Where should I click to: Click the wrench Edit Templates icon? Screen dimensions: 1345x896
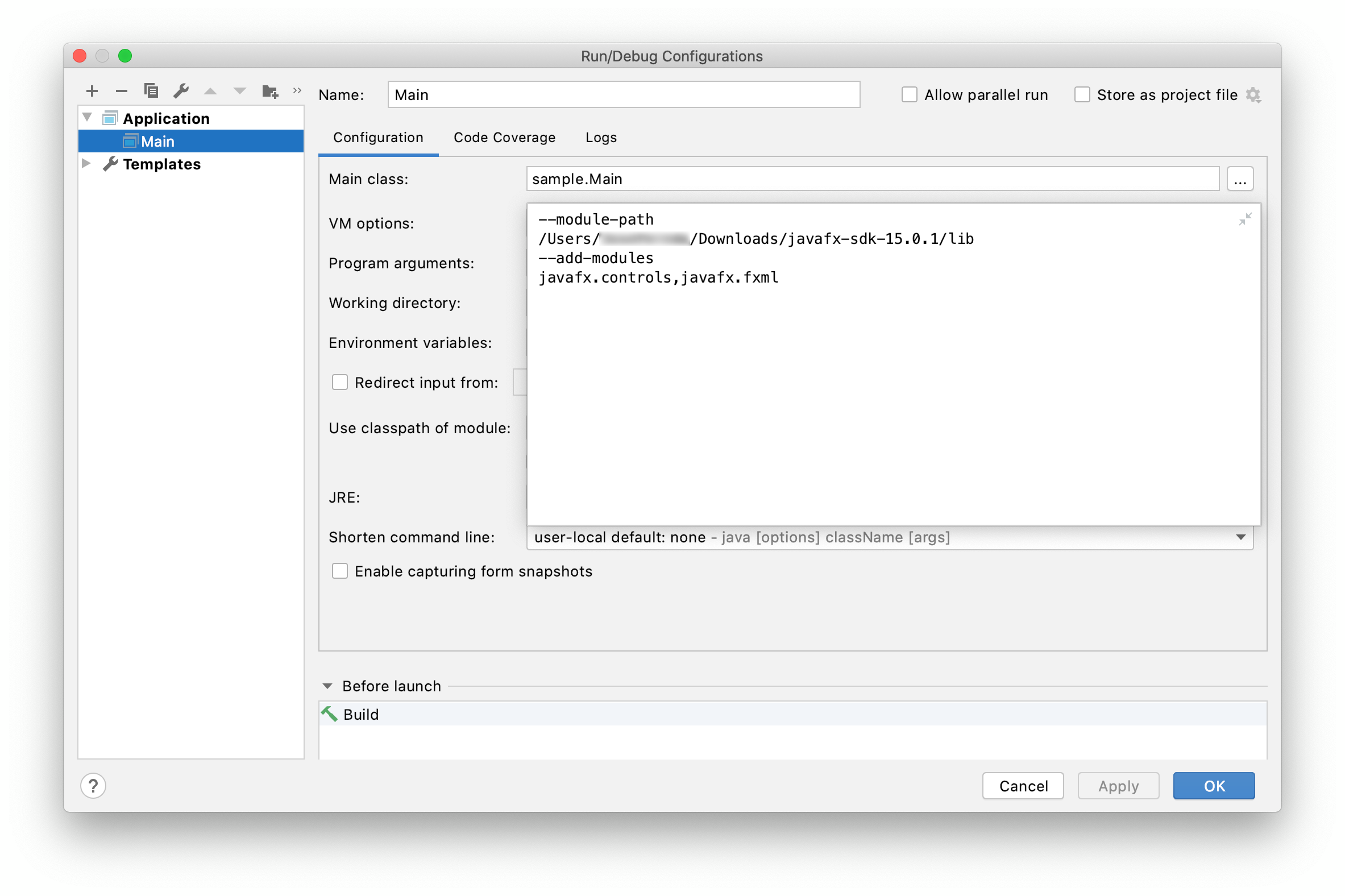pyautogui.click(x=181, y=91)
